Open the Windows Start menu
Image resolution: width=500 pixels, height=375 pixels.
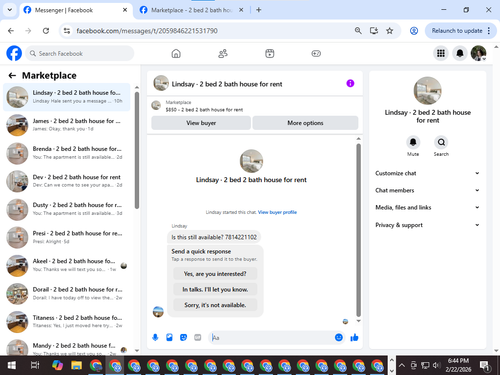click(12, 366)
